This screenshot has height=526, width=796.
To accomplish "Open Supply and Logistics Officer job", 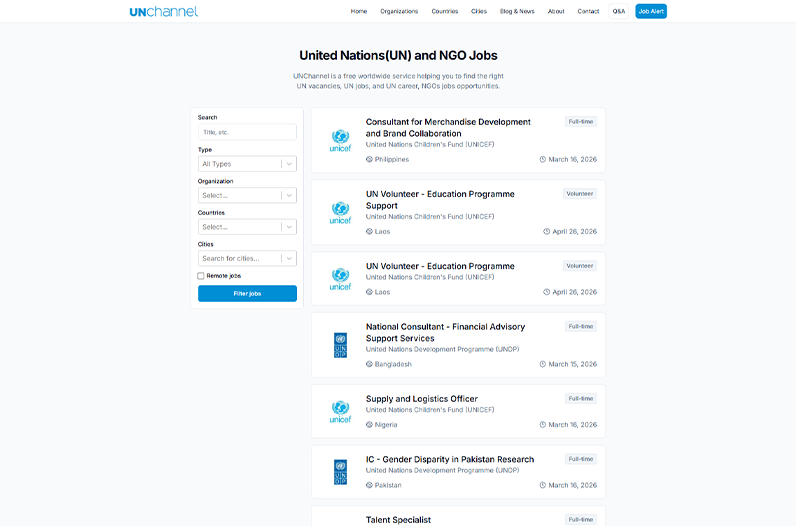I will (422, 399).
